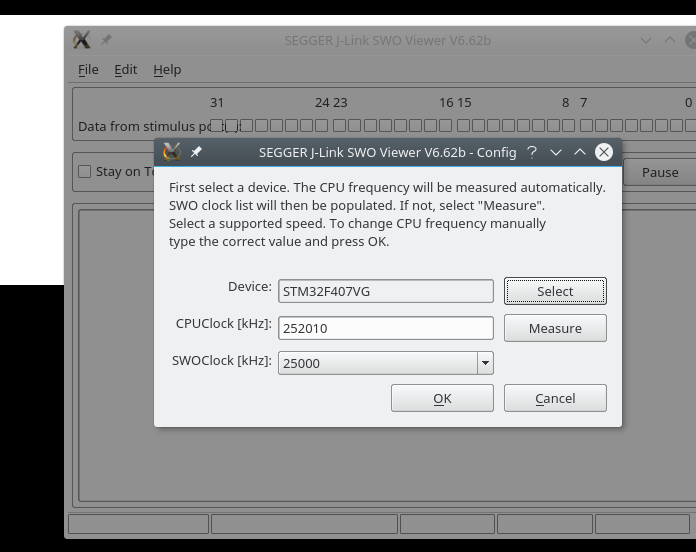Viewport: 696px width, 552px height.
Task: Click the 'Device:' label
Action: (249, 287)
